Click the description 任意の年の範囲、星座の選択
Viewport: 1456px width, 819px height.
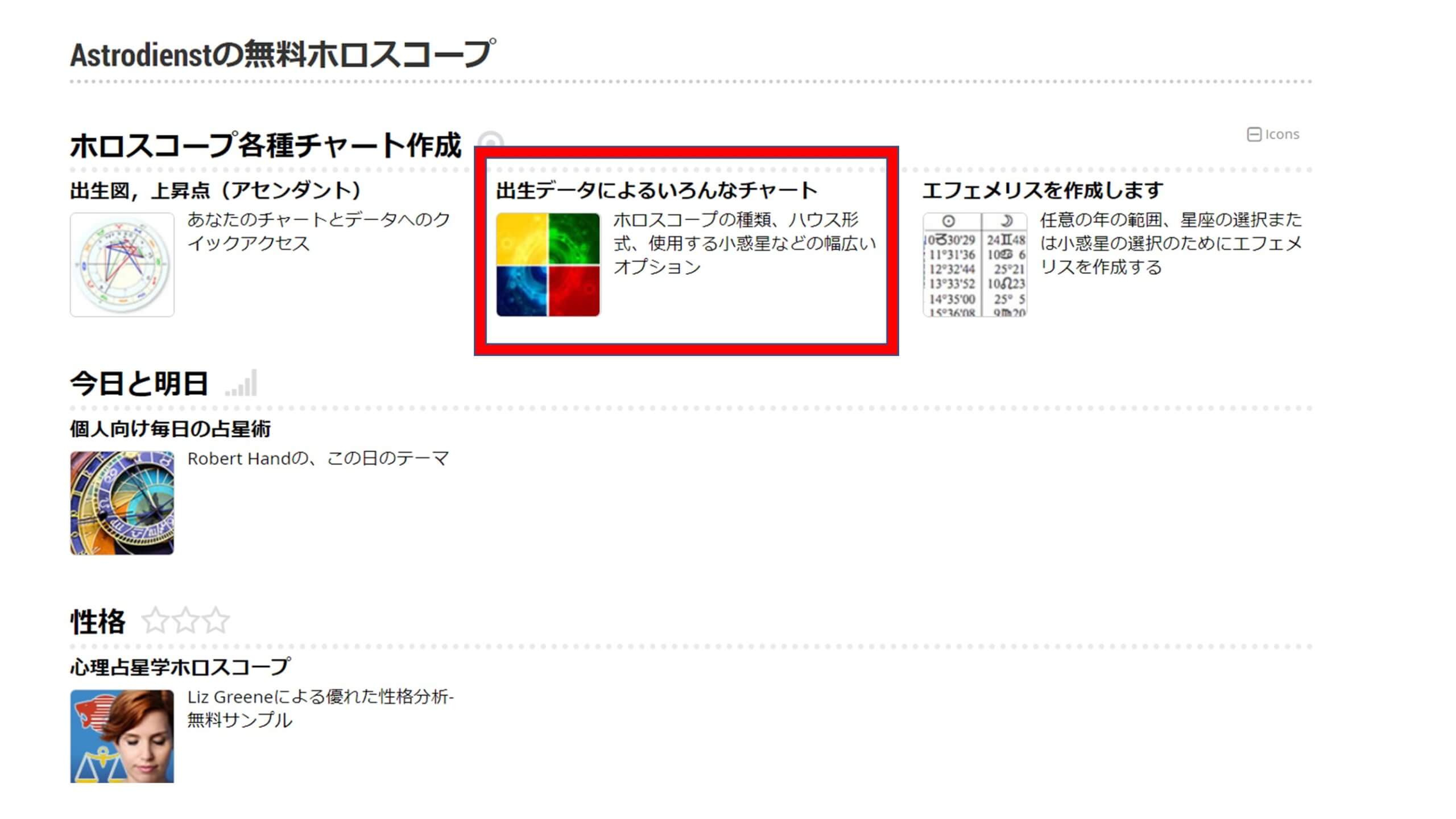[1171, 243]
